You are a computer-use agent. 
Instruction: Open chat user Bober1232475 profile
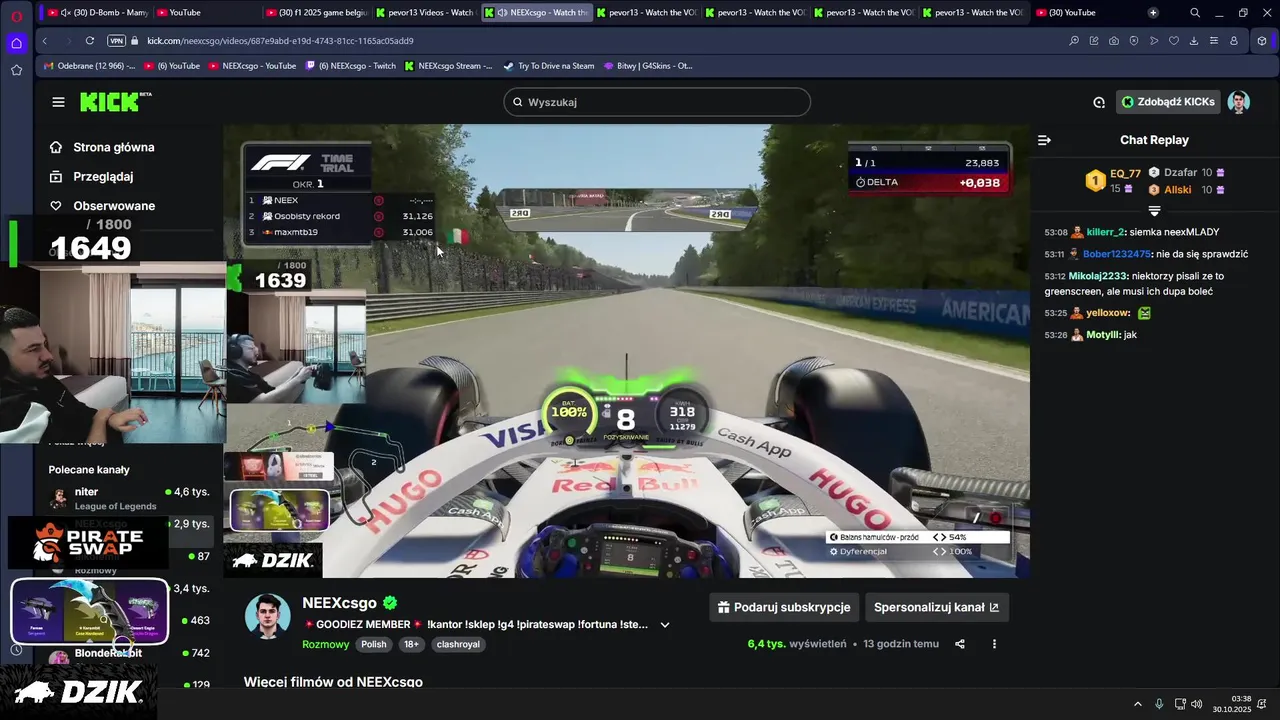(x=1117, y=254)
